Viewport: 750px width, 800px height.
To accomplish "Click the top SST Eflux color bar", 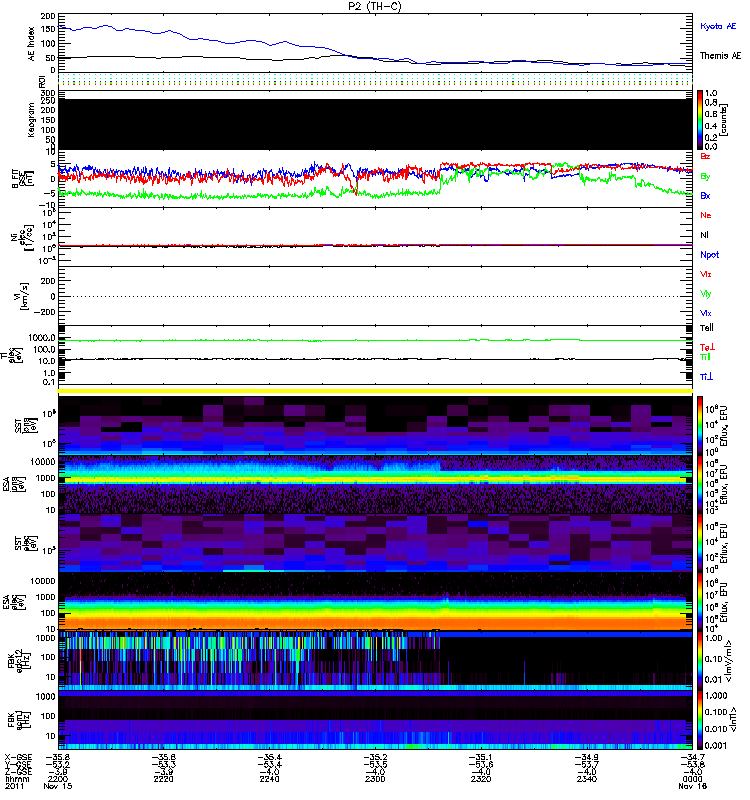I will pos(700,422).
